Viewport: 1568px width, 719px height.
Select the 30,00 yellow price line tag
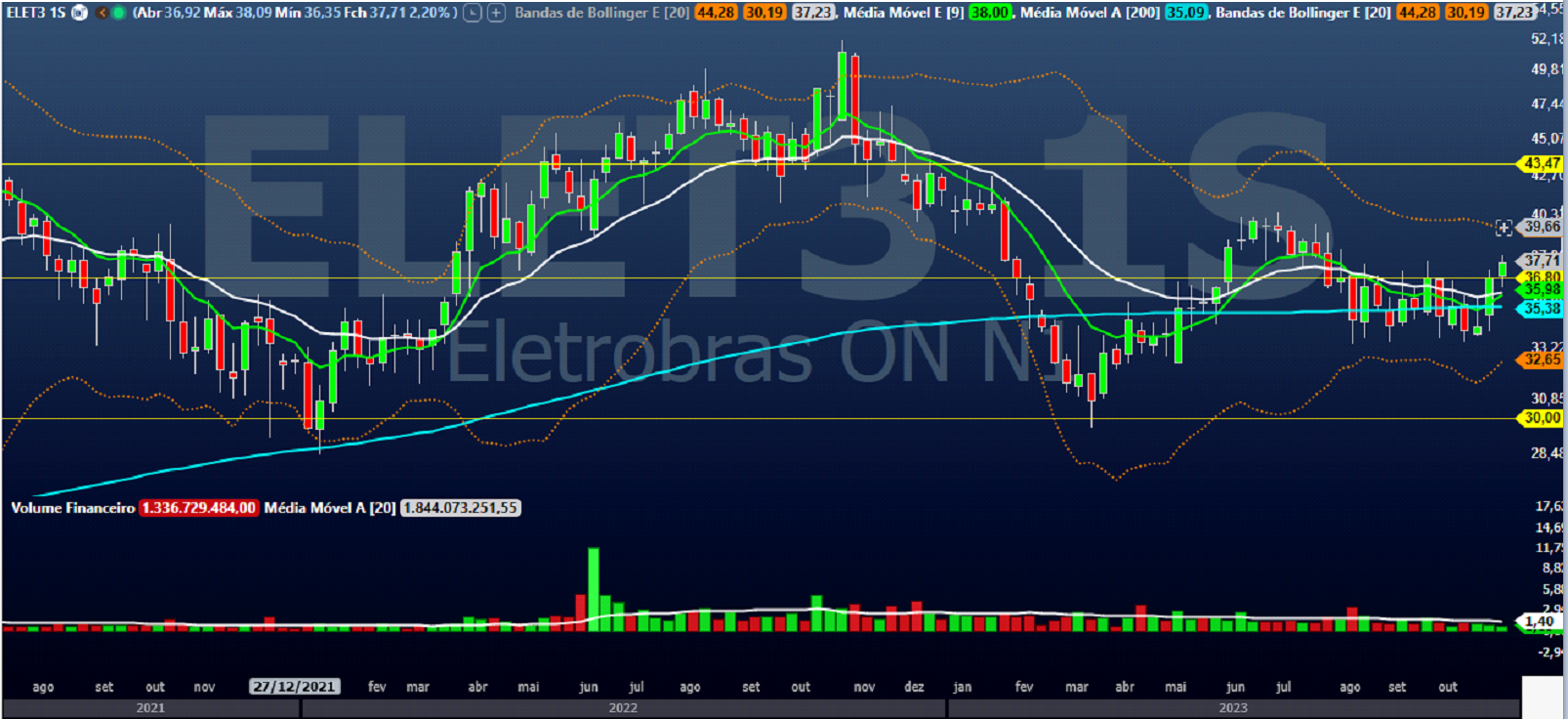[1542, 418]
